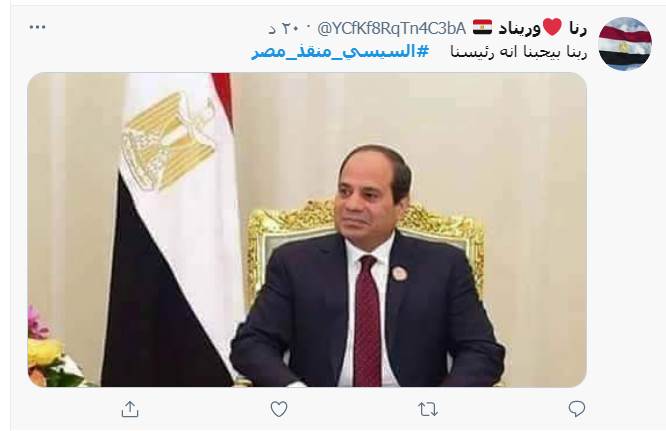Viewport: 666px width, 431px height.
Task: Share the tweet with the upload arrow icon
Action: pos(130,409)
